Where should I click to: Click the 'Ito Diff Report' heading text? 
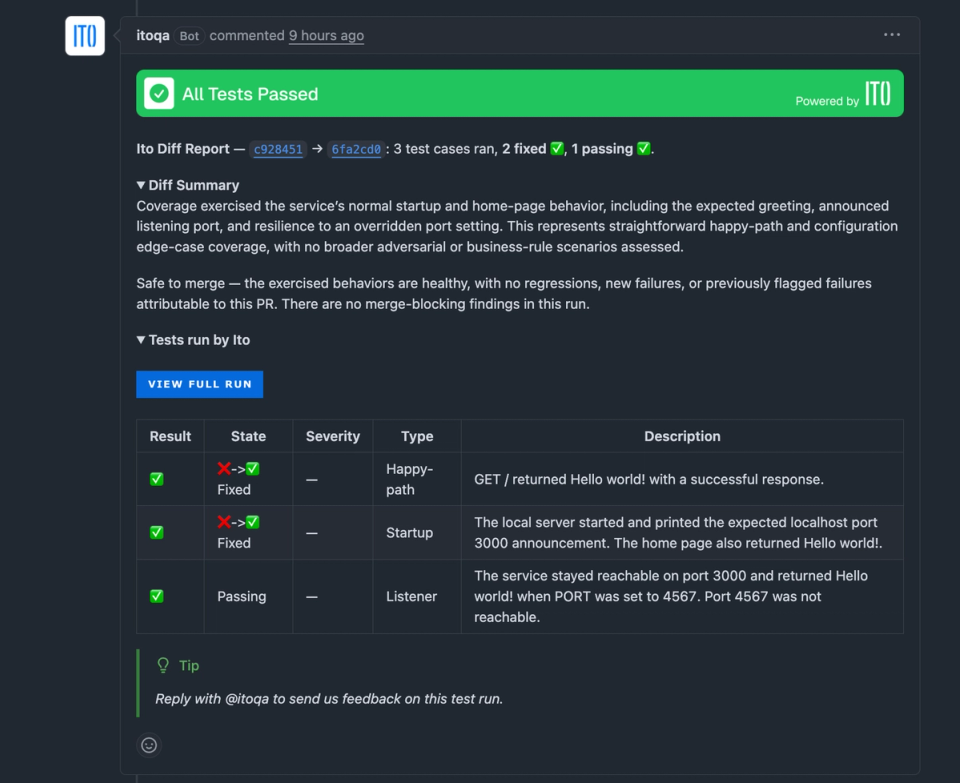click(182, 149)
